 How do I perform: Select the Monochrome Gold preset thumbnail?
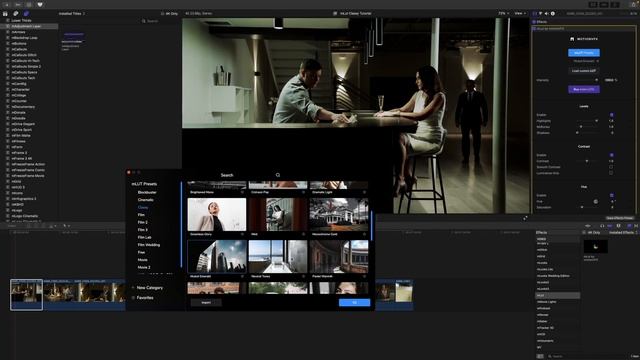(x=339, y=215)
